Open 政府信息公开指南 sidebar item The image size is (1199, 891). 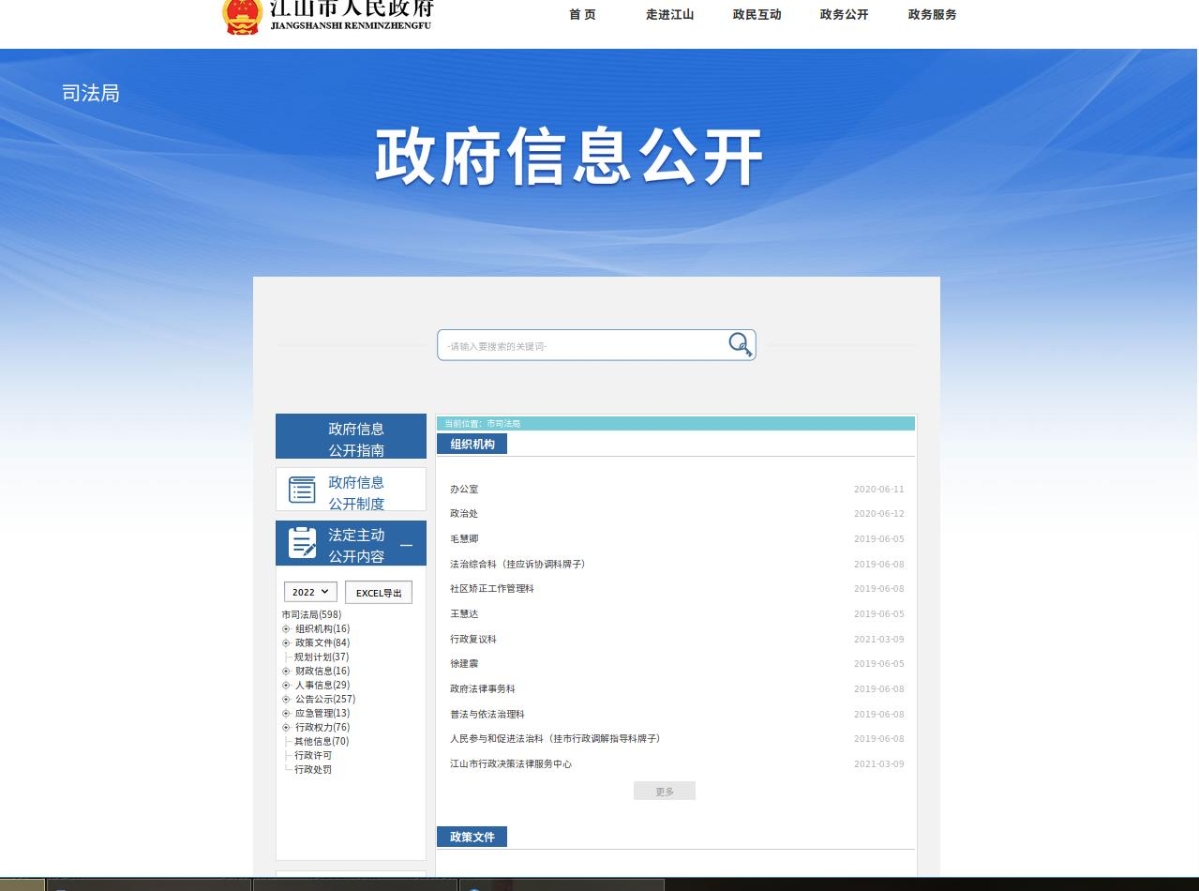pos(351,437)
